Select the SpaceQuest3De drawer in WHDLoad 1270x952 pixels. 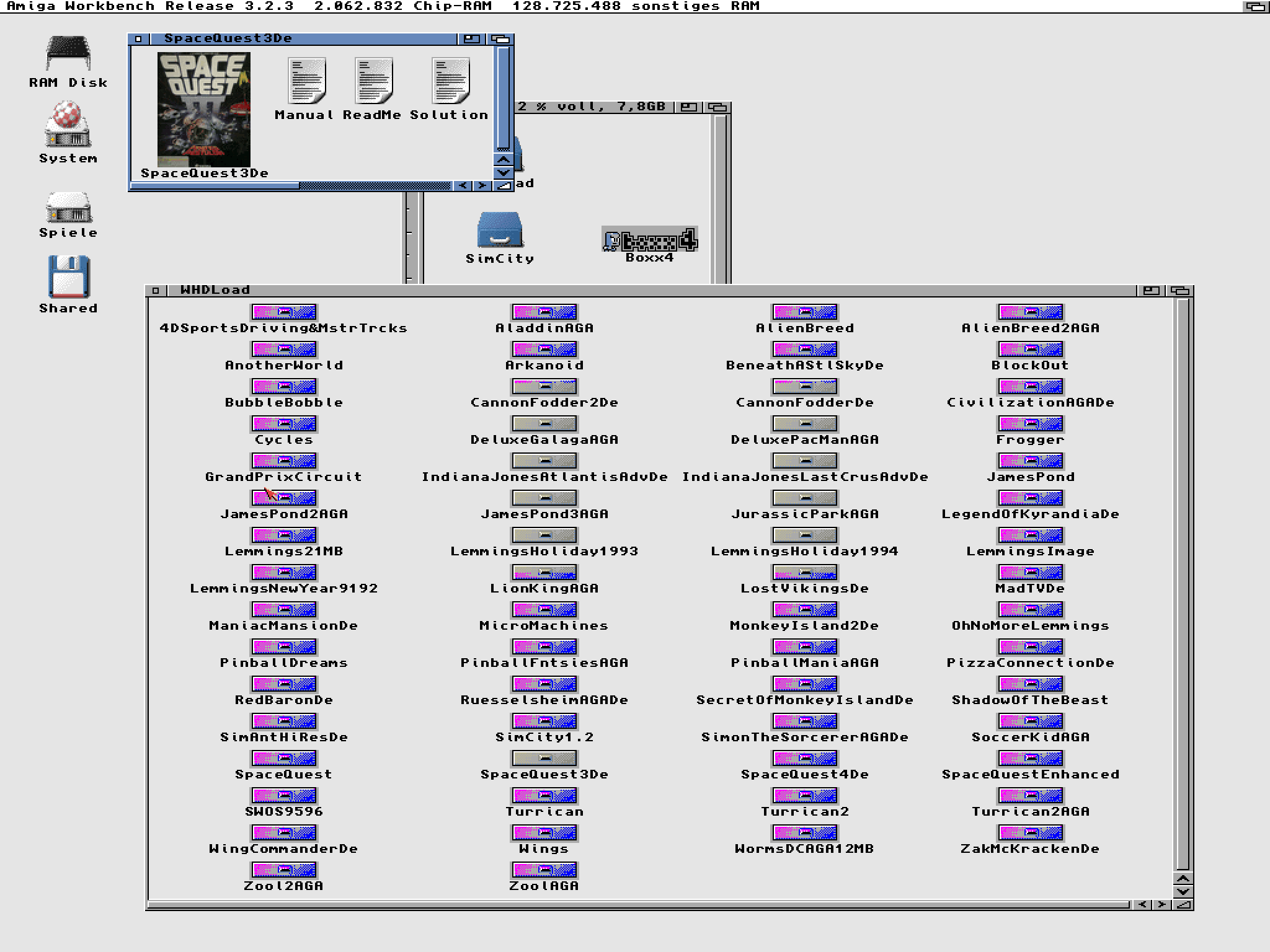click(544, 758)
